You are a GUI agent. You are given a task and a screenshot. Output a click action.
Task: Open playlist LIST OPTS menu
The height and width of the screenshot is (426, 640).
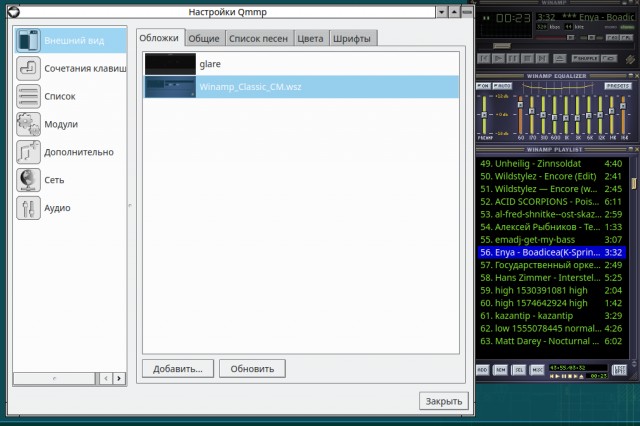pos(620,370)
